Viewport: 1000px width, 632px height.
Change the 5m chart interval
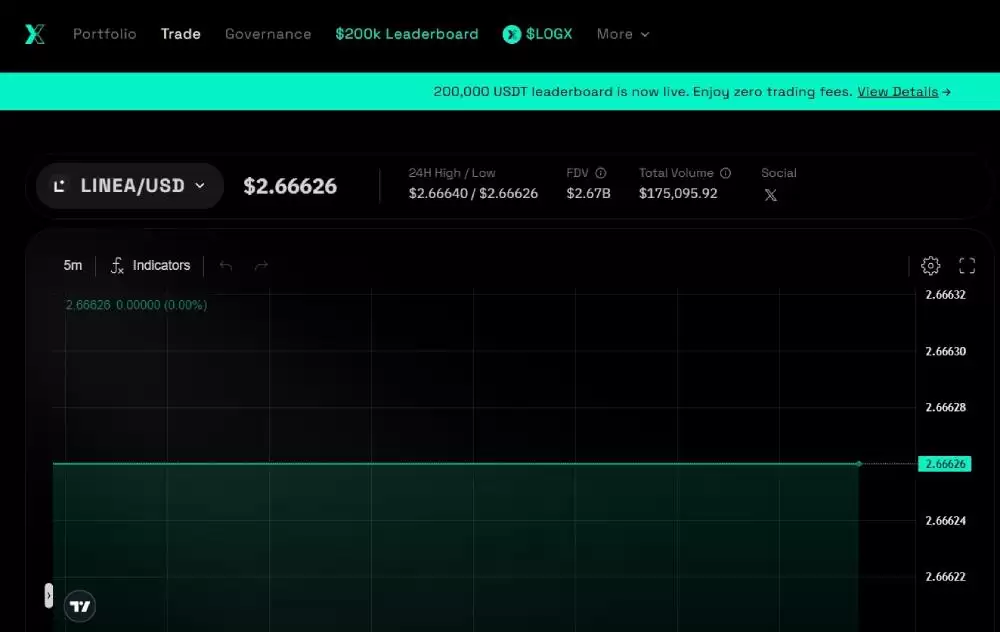tap(73, 265)
